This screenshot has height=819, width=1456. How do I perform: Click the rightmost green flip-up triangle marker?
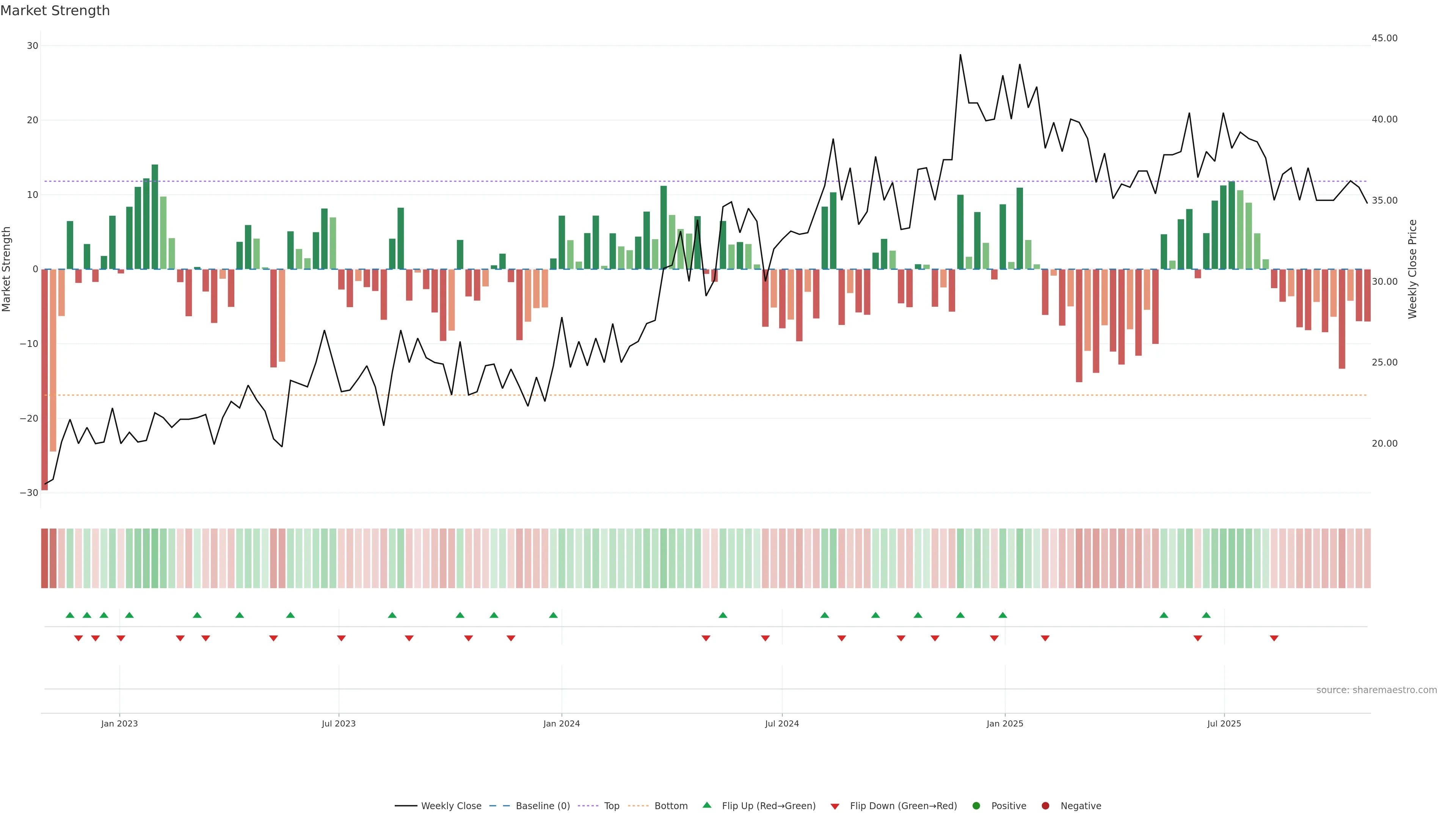(x=1206, y=615)
